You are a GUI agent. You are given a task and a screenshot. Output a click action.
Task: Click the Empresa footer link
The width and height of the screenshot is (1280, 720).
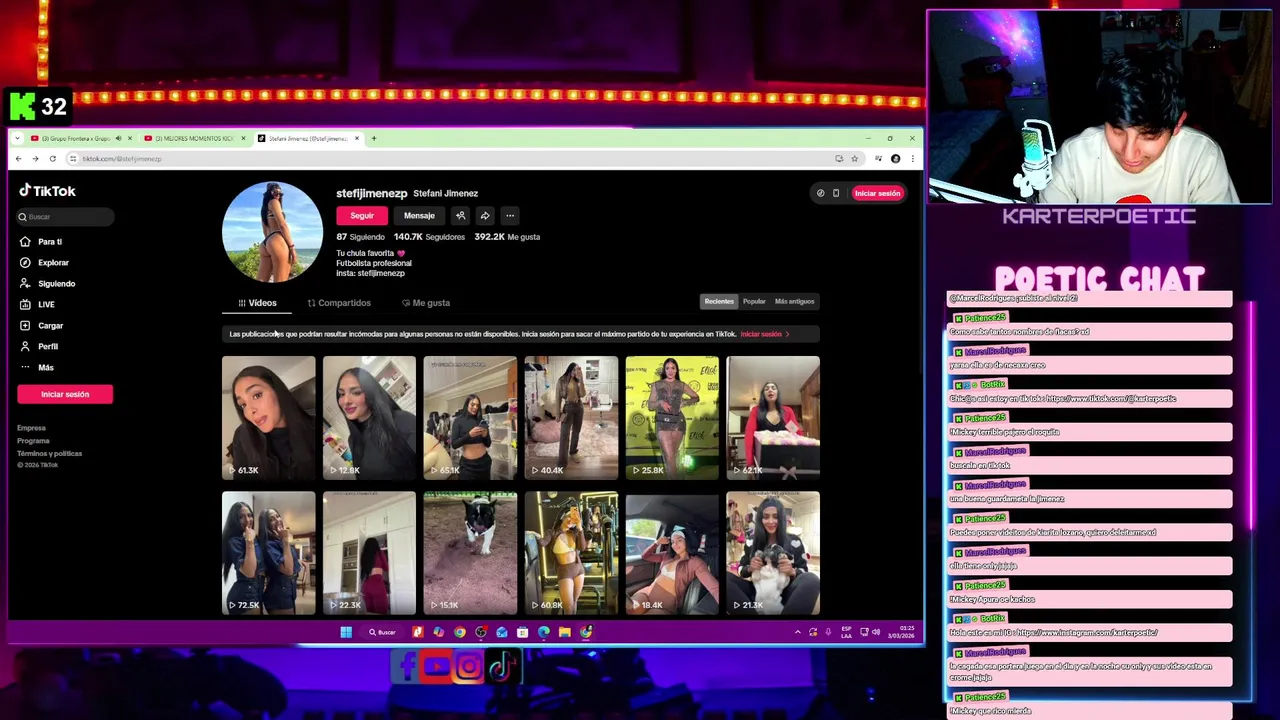click(31, 428)
